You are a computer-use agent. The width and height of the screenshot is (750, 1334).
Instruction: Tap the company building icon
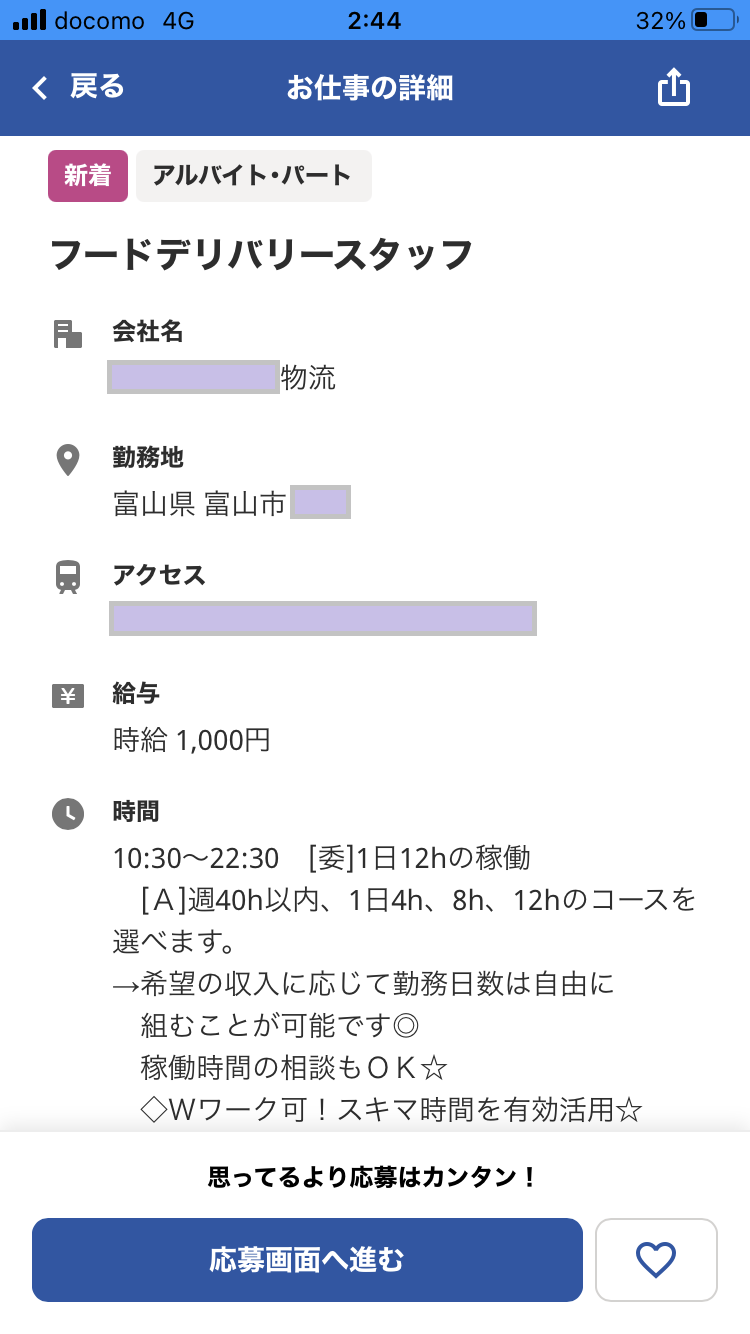[67, 334]
